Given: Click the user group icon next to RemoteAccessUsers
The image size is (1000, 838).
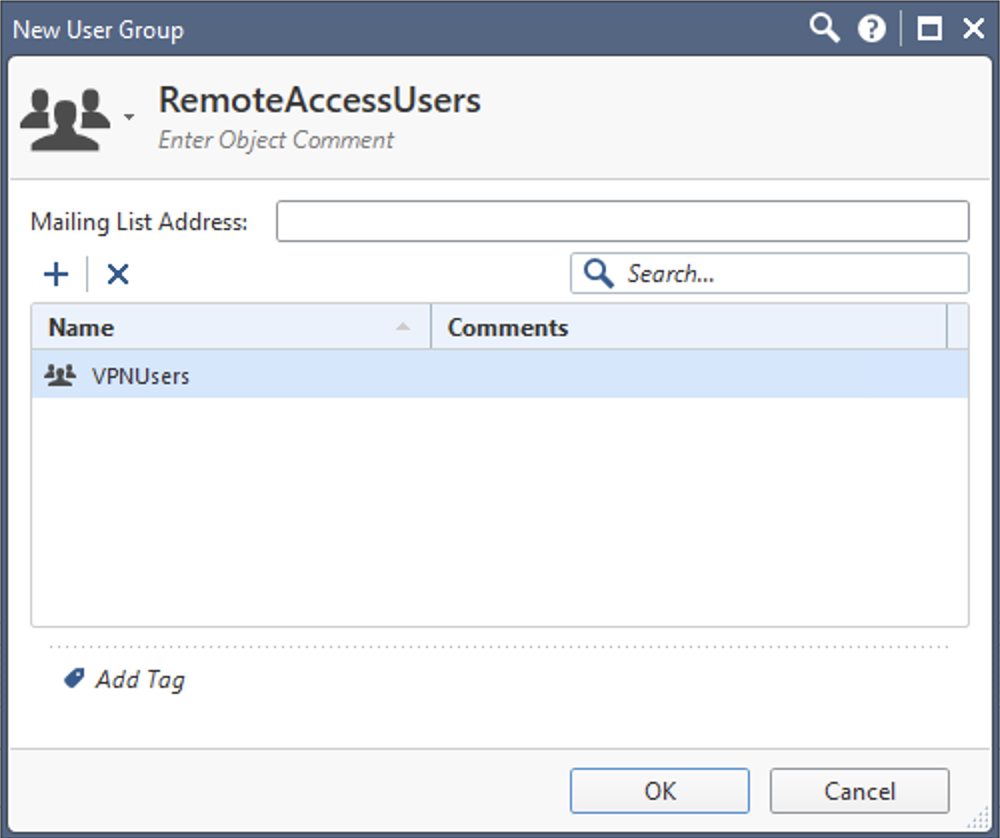Looking at the screenshot, I should point(65,113).
